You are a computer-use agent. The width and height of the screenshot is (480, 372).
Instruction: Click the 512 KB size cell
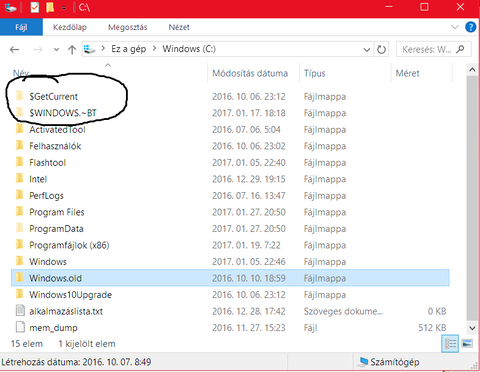pyautogui.click(x=432, y=328)
